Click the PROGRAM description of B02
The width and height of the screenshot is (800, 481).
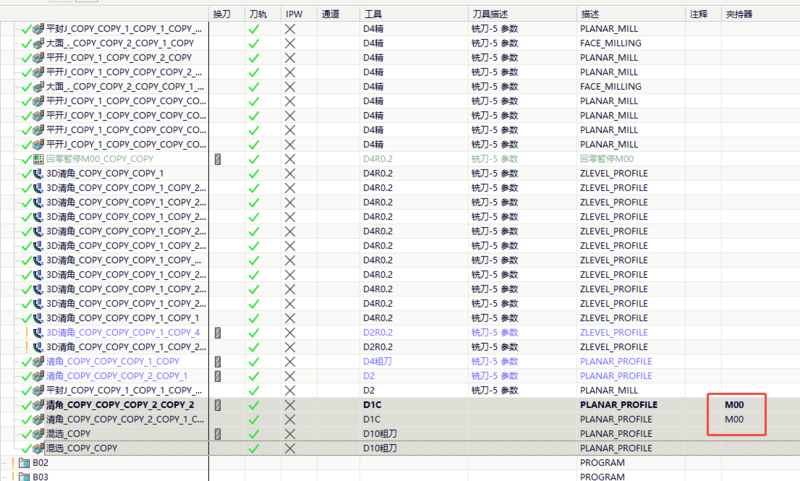point(602,463)
